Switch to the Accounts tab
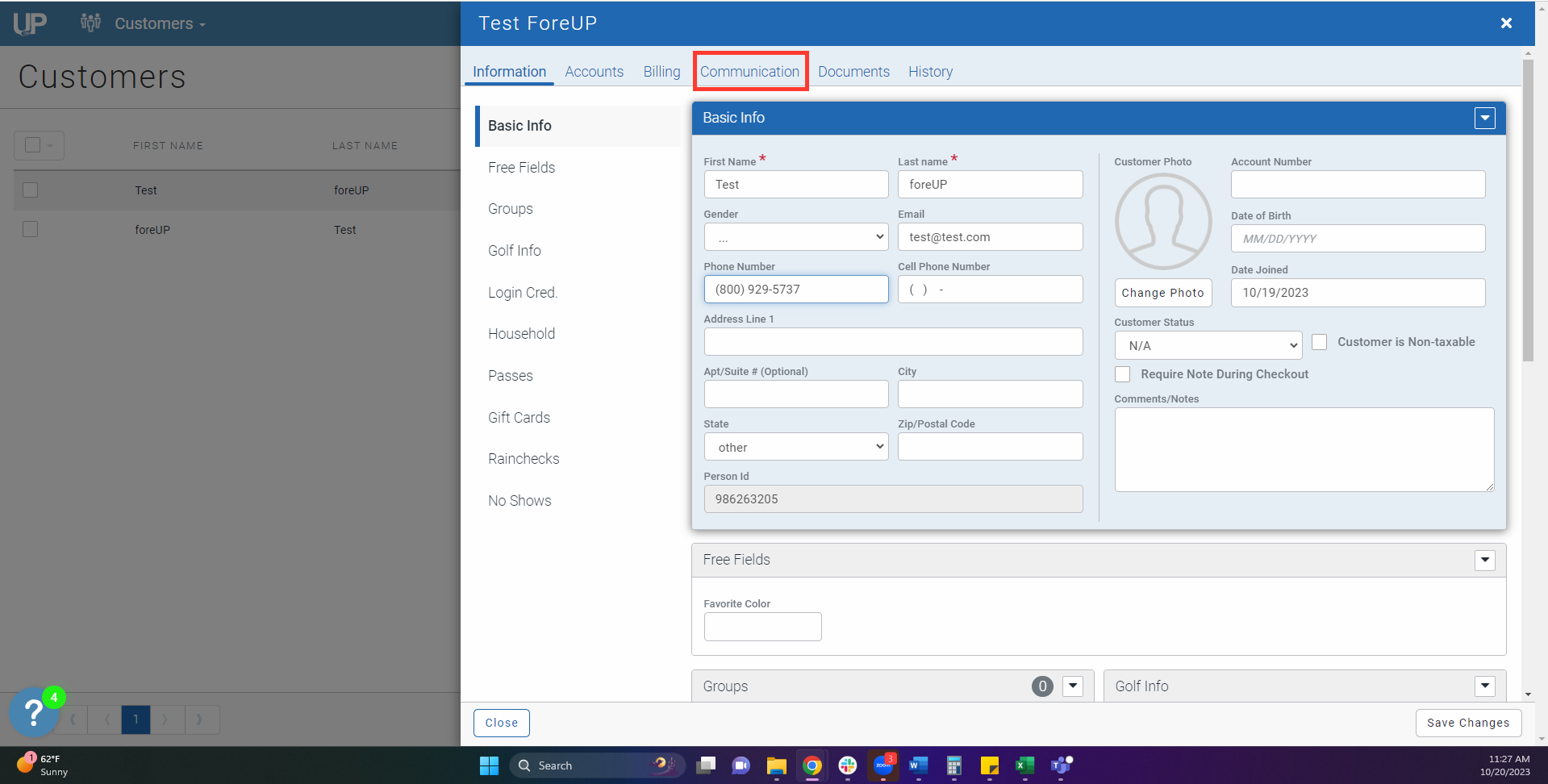Screen dimensions: 1548x784 tap(594, 72)
